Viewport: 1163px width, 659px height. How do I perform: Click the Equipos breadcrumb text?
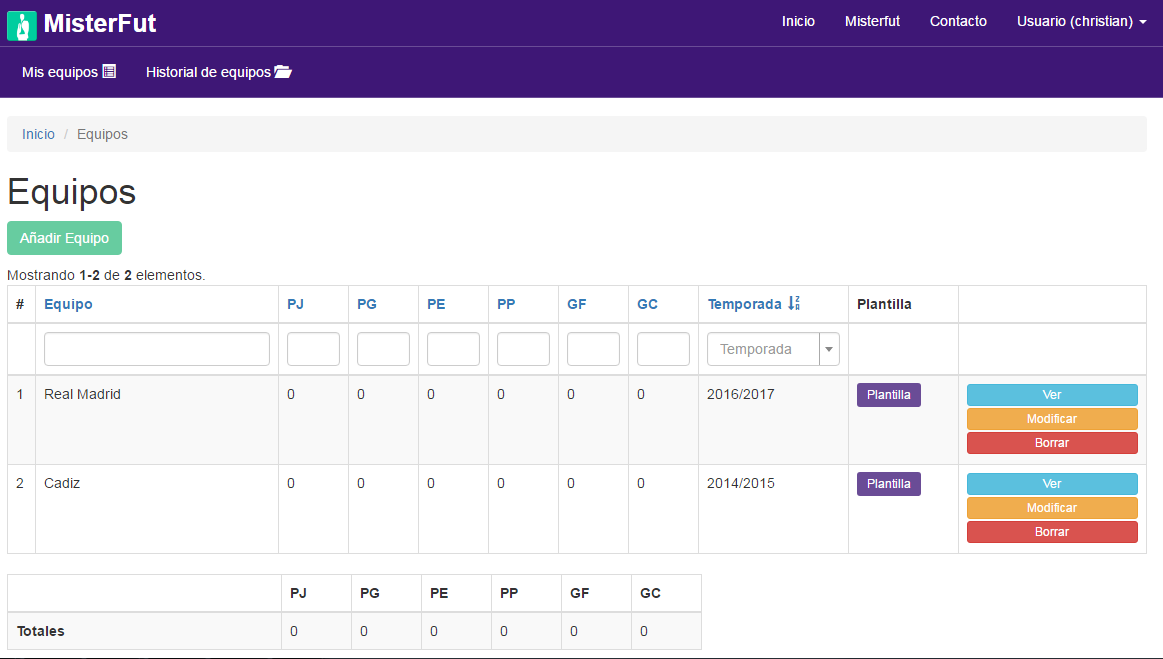pyautogui.click(x=102, y=134)
